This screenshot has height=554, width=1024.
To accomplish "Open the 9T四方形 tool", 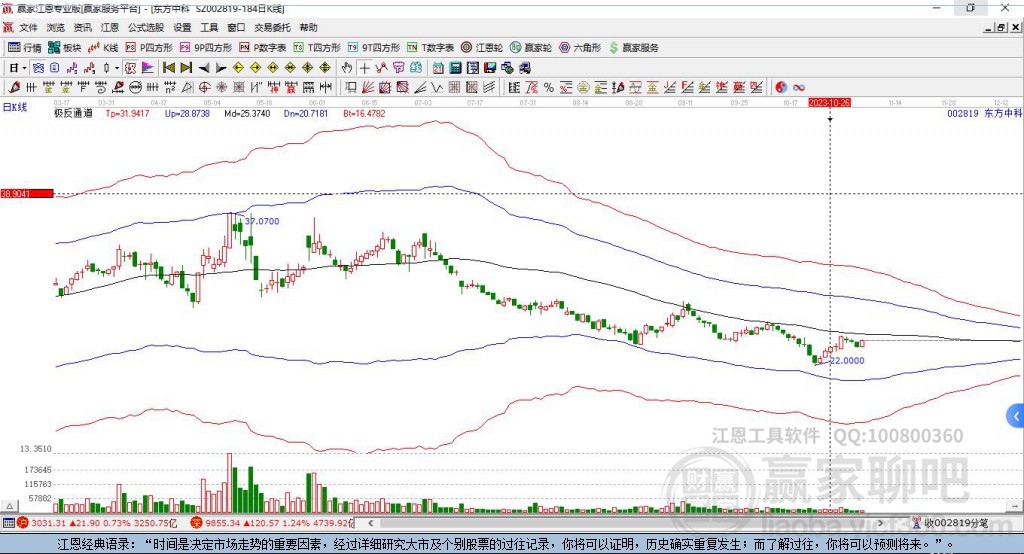I will 374,48.
